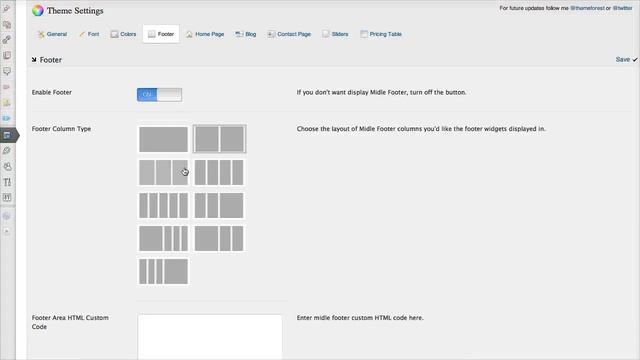The width and height of the screenshot is (640, 360).
Task: Switch to the Colors tab
Action: tap(123, 34)
